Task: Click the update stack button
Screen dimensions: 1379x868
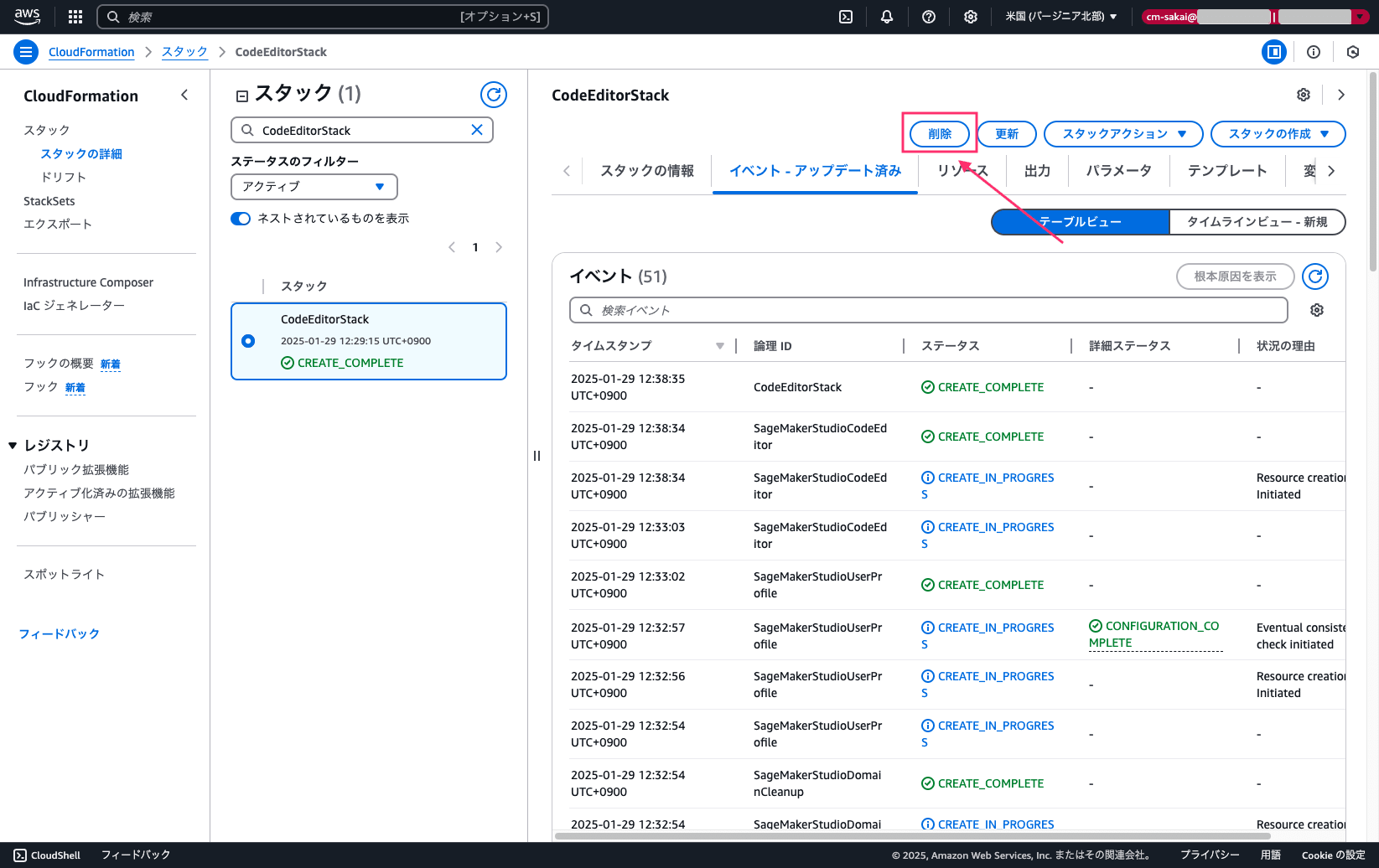Action: coord(1007,134)
